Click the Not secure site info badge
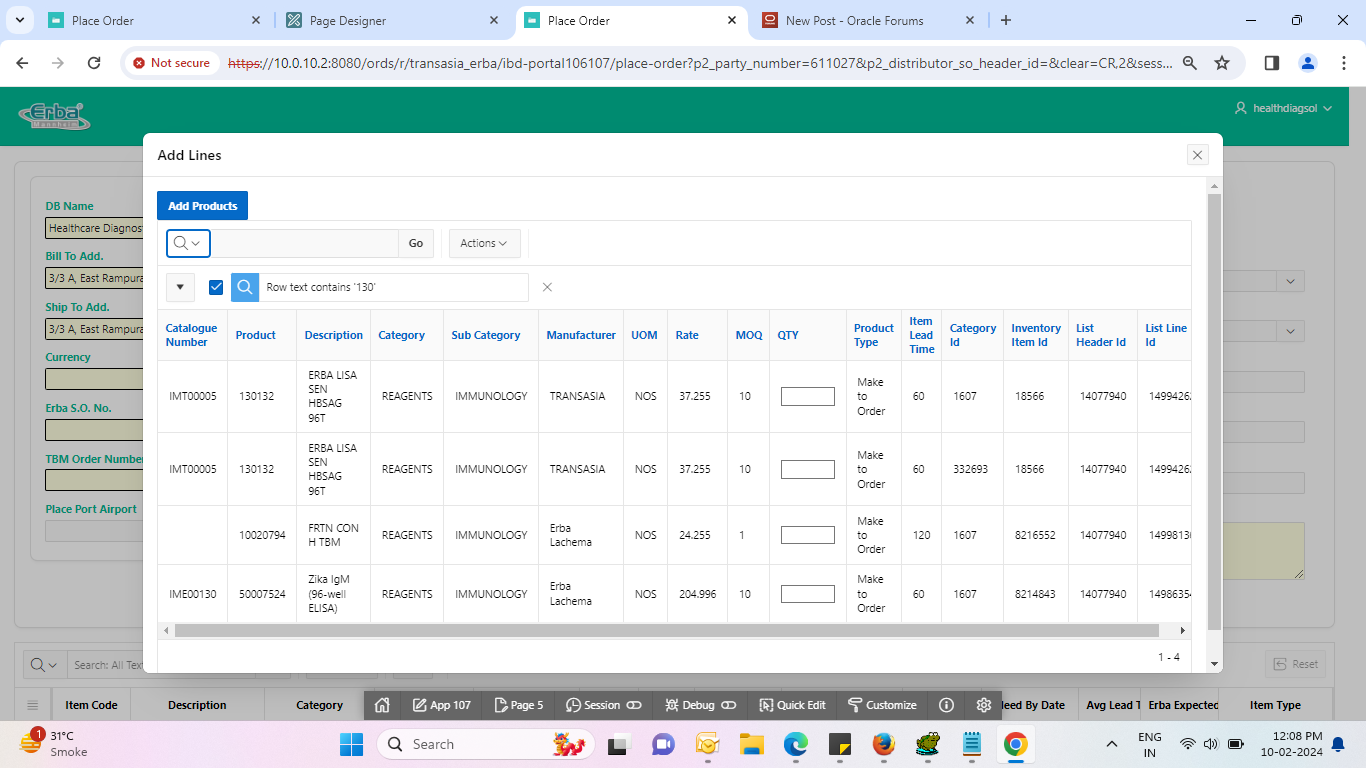Viewport: 1366px width, 768px height. pyautogui.click(x=171, y=62)
